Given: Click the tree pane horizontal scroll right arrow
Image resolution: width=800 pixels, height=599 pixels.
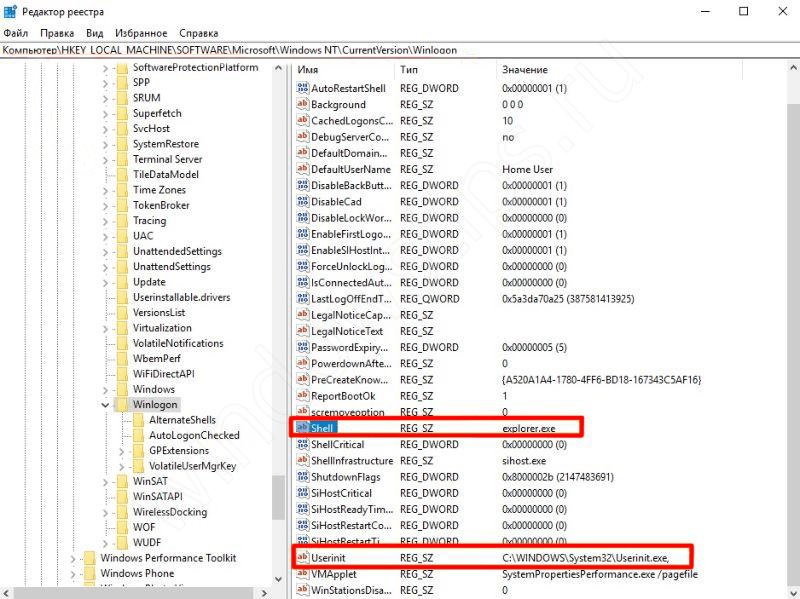Looking at the screenshot, I should 264,593.
